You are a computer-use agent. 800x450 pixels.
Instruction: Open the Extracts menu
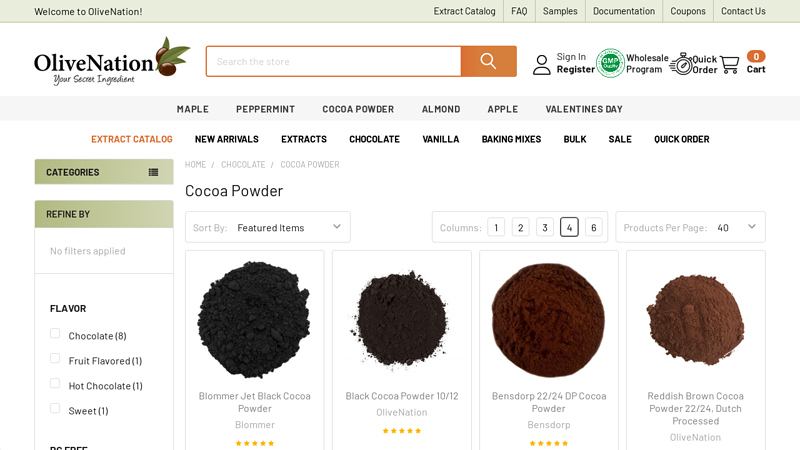pyautogui.click(x=304, y=139)
